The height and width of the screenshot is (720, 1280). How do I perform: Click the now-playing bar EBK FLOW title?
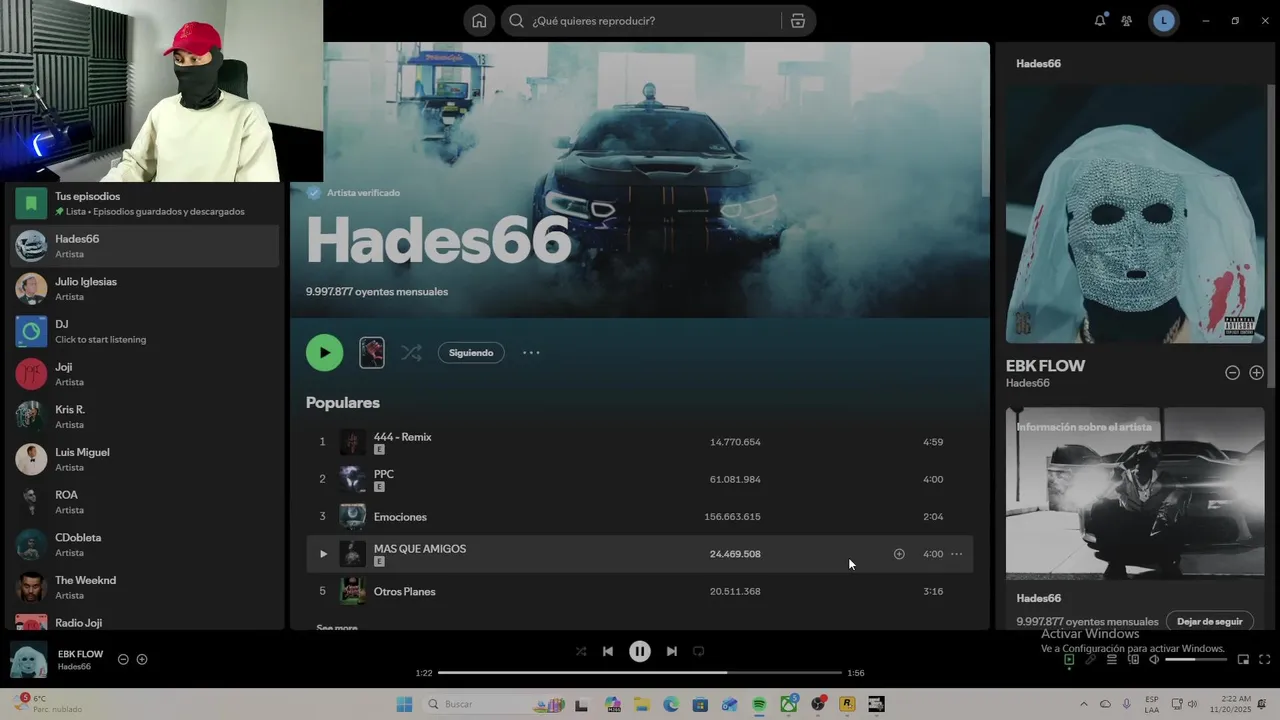click(x=81, y=654)
